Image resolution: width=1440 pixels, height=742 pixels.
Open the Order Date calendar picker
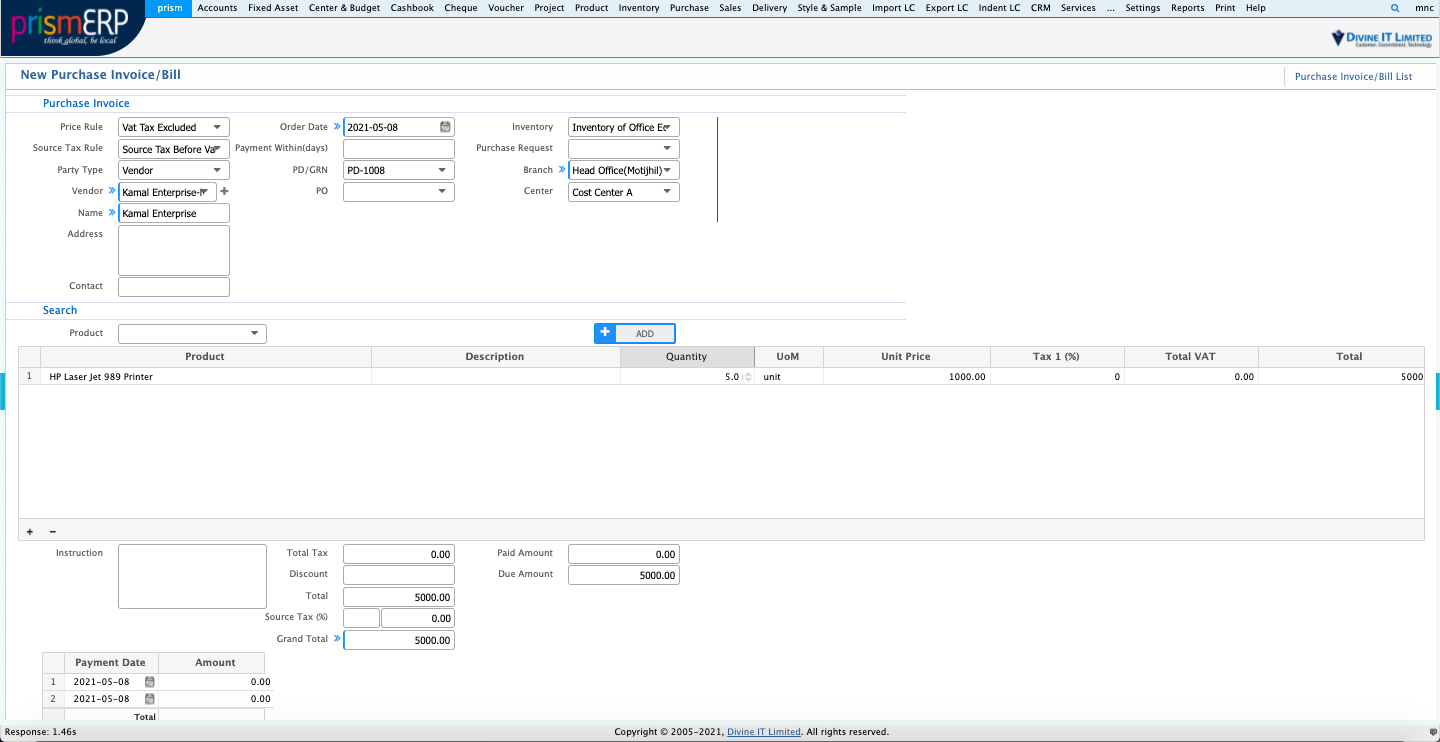coord(444,127)
